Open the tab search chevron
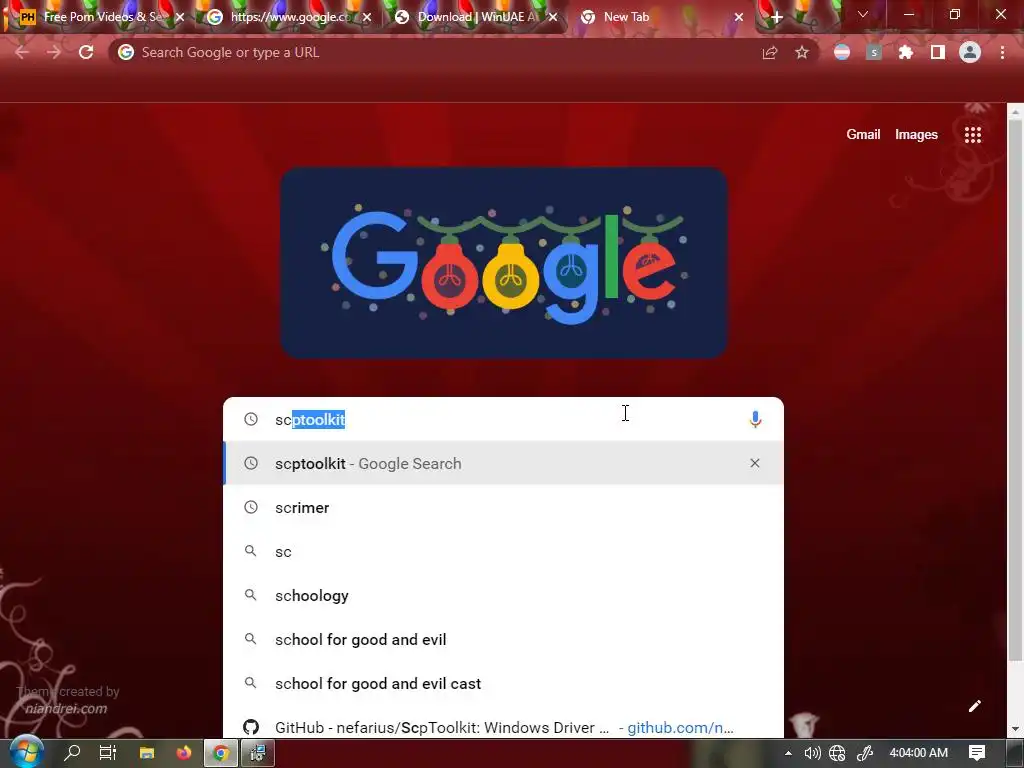The height and width of the screenshot is (768, 1024). pos(863,14)
